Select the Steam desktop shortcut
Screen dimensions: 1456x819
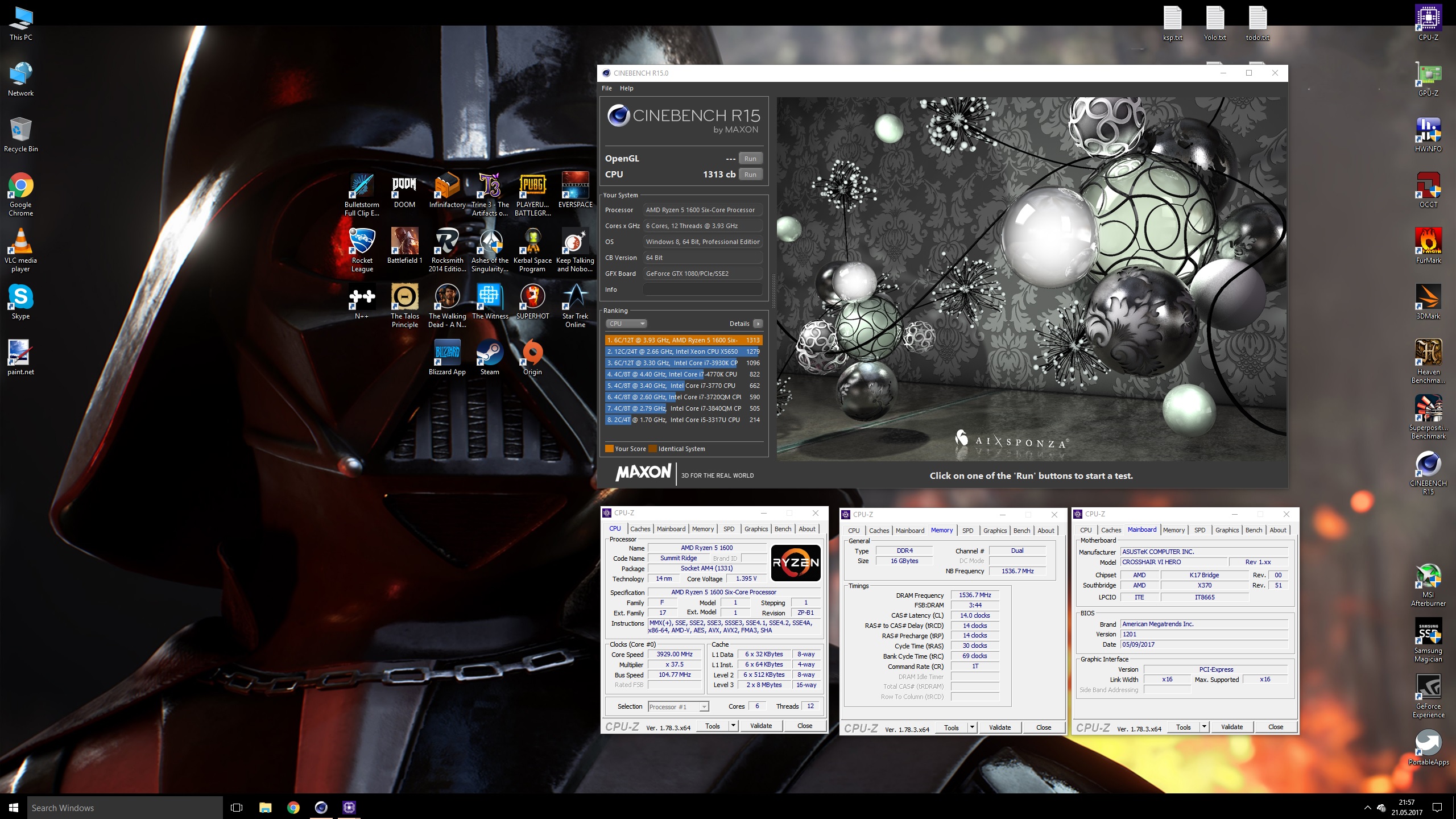[x=490, y=357]
